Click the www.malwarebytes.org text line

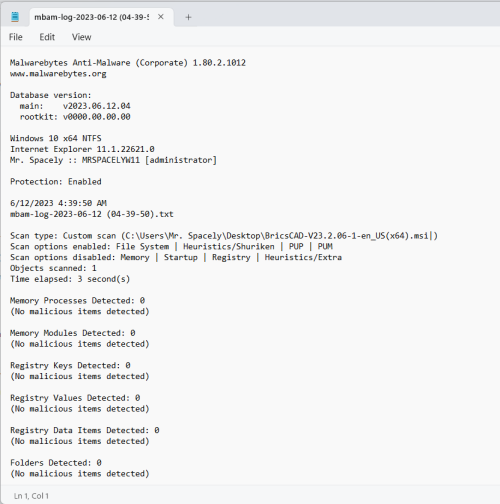pos(58,74)
